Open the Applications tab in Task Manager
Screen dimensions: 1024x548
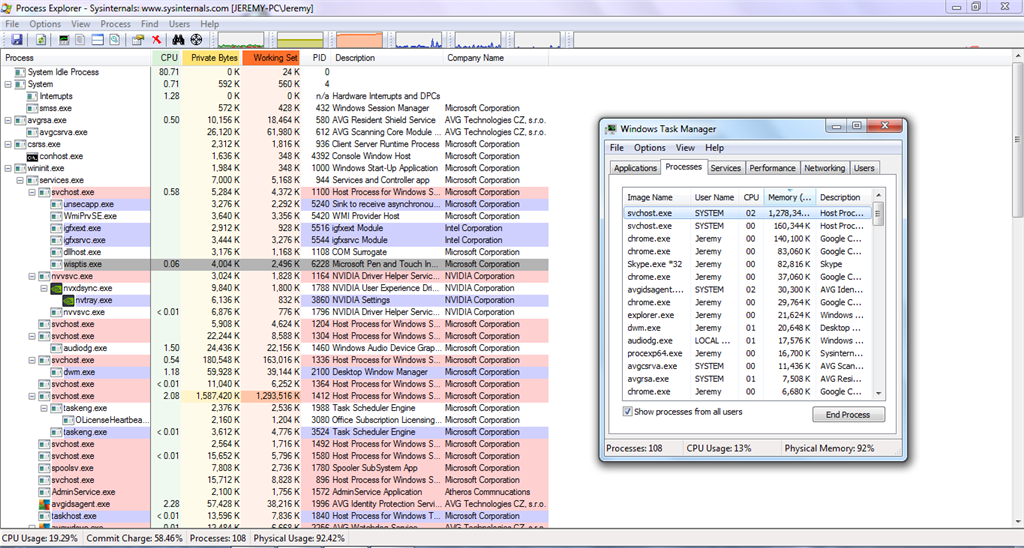[x=635, y=168]
